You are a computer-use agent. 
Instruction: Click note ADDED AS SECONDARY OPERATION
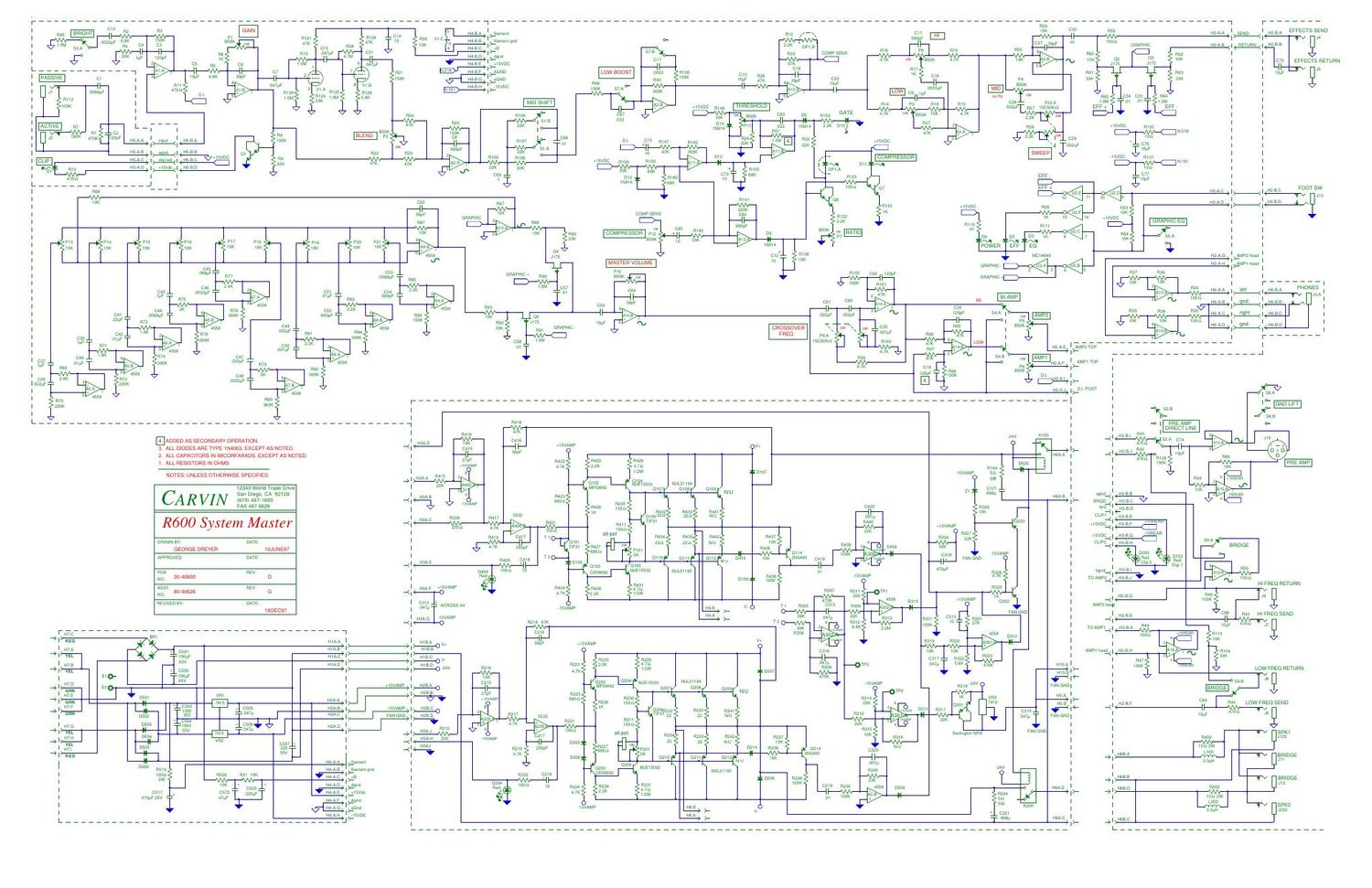pos(209,441)
